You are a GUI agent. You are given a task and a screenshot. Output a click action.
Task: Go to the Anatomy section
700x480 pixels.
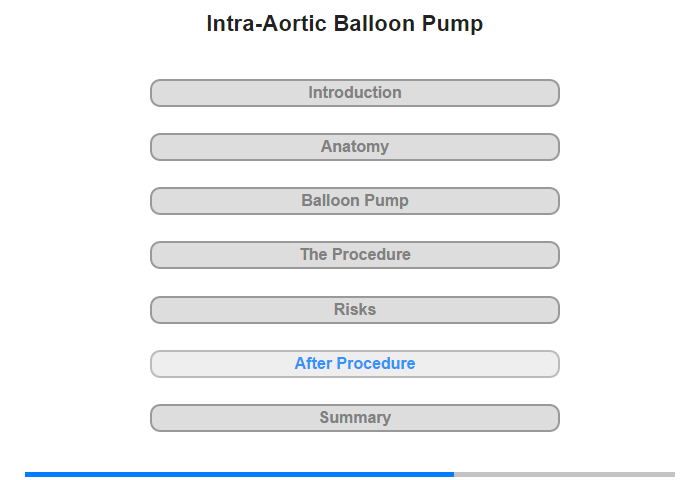pyautogui.click(x=354, y=147)
